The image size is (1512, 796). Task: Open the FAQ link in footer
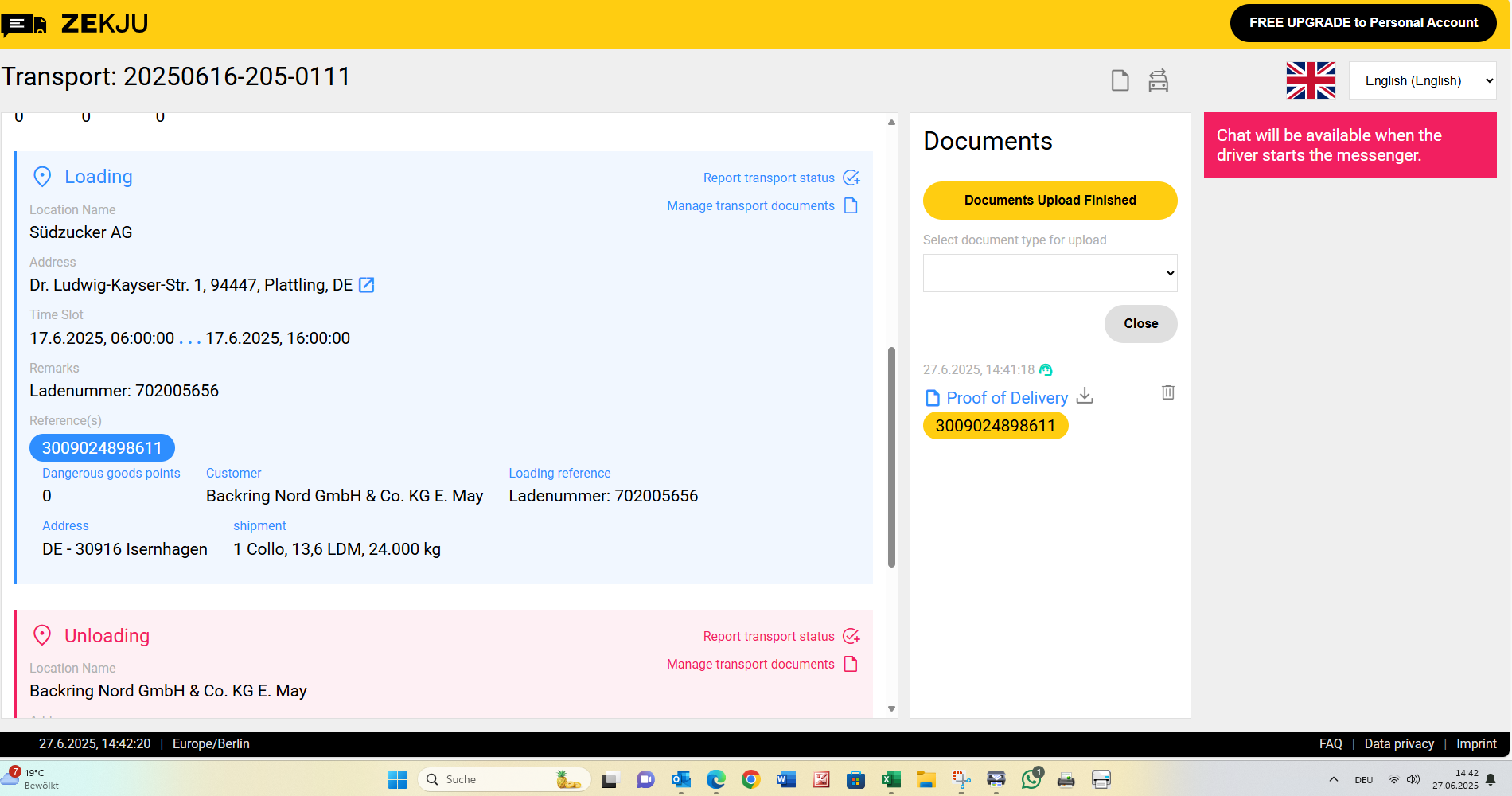click(x=1331, y=743)
